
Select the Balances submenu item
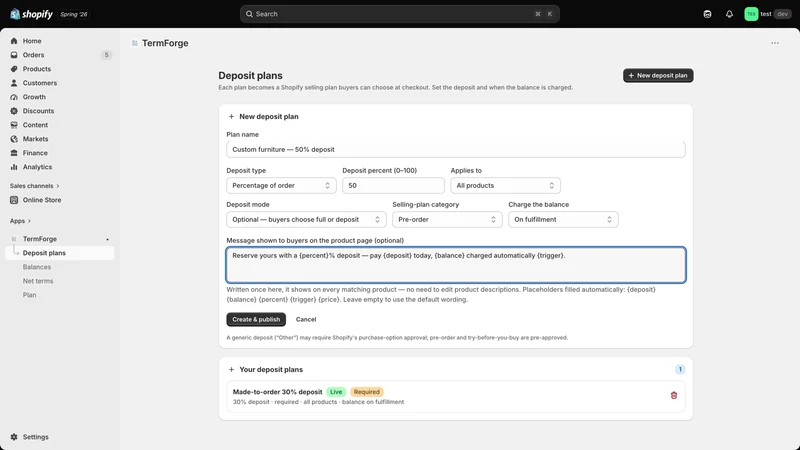[60, 267]
